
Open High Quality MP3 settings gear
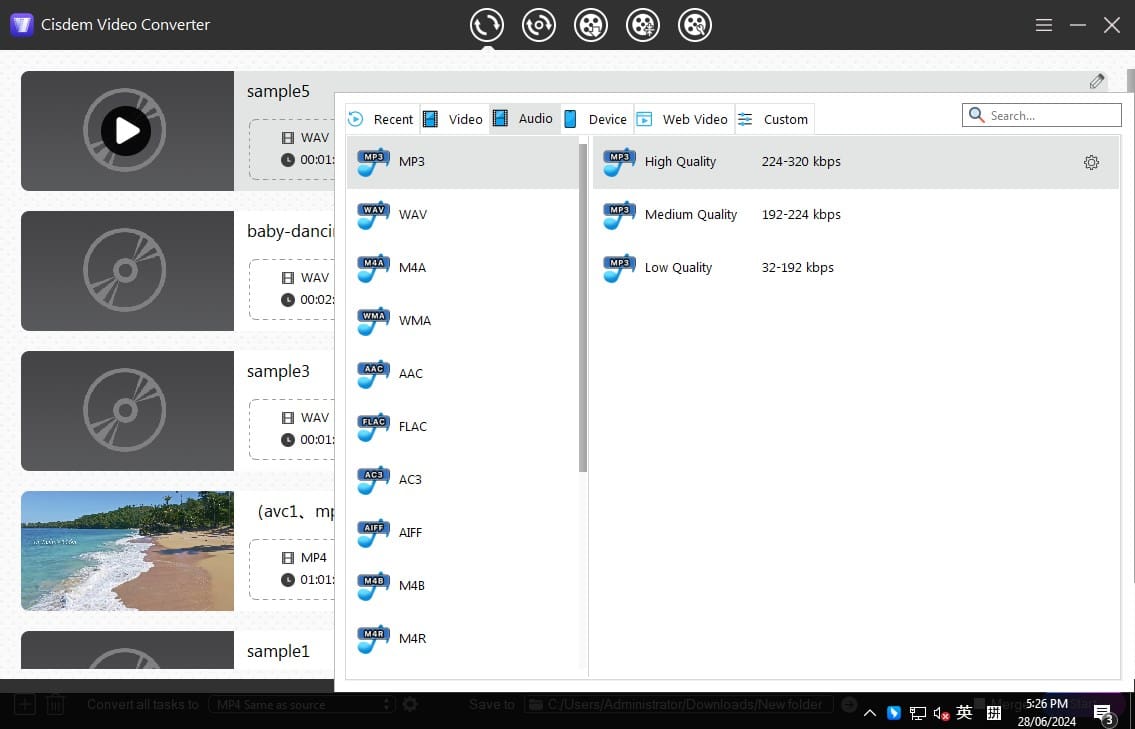(x=1091, y=162)
